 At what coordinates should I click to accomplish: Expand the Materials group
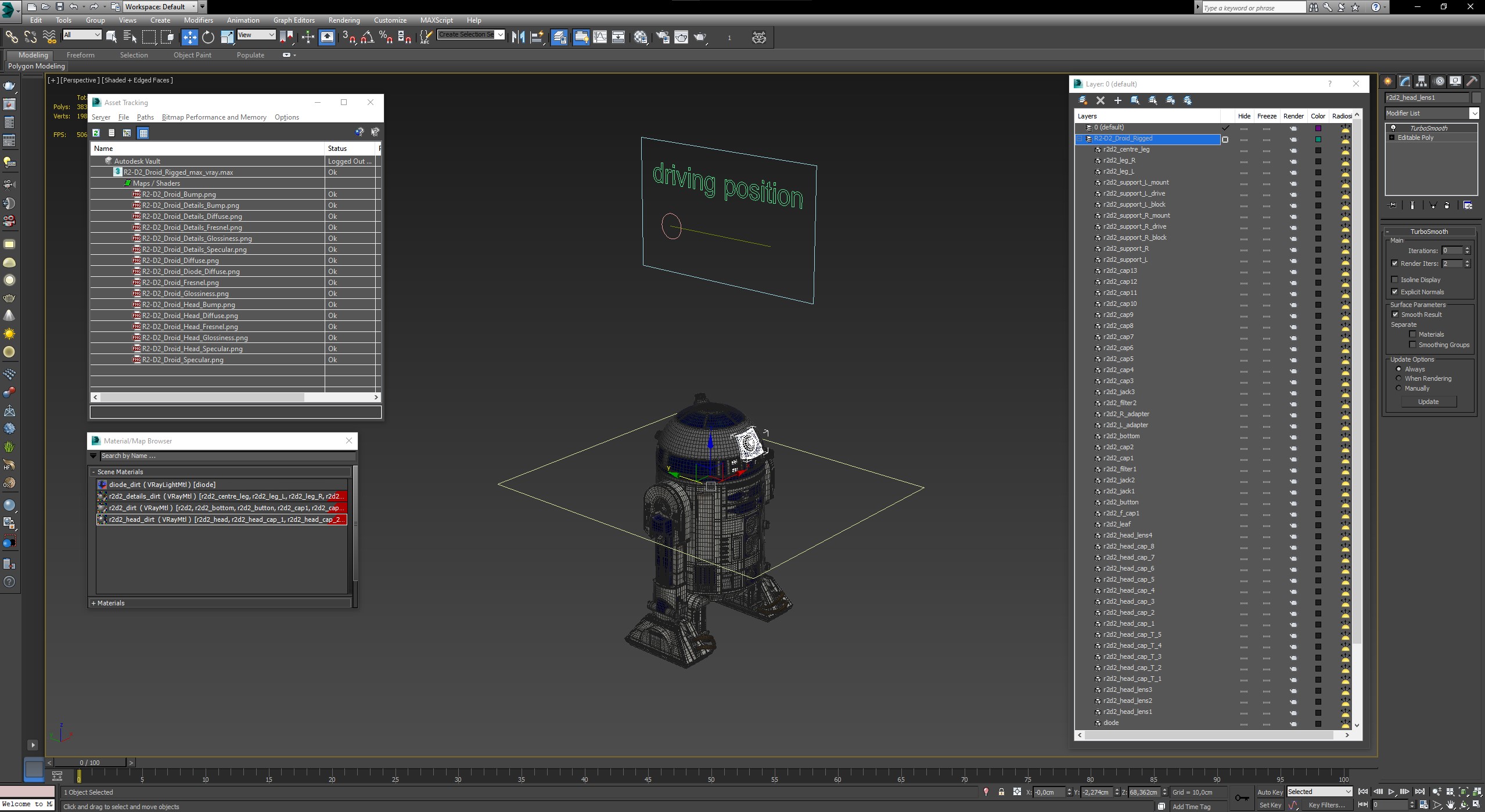(x=94, y=603)
